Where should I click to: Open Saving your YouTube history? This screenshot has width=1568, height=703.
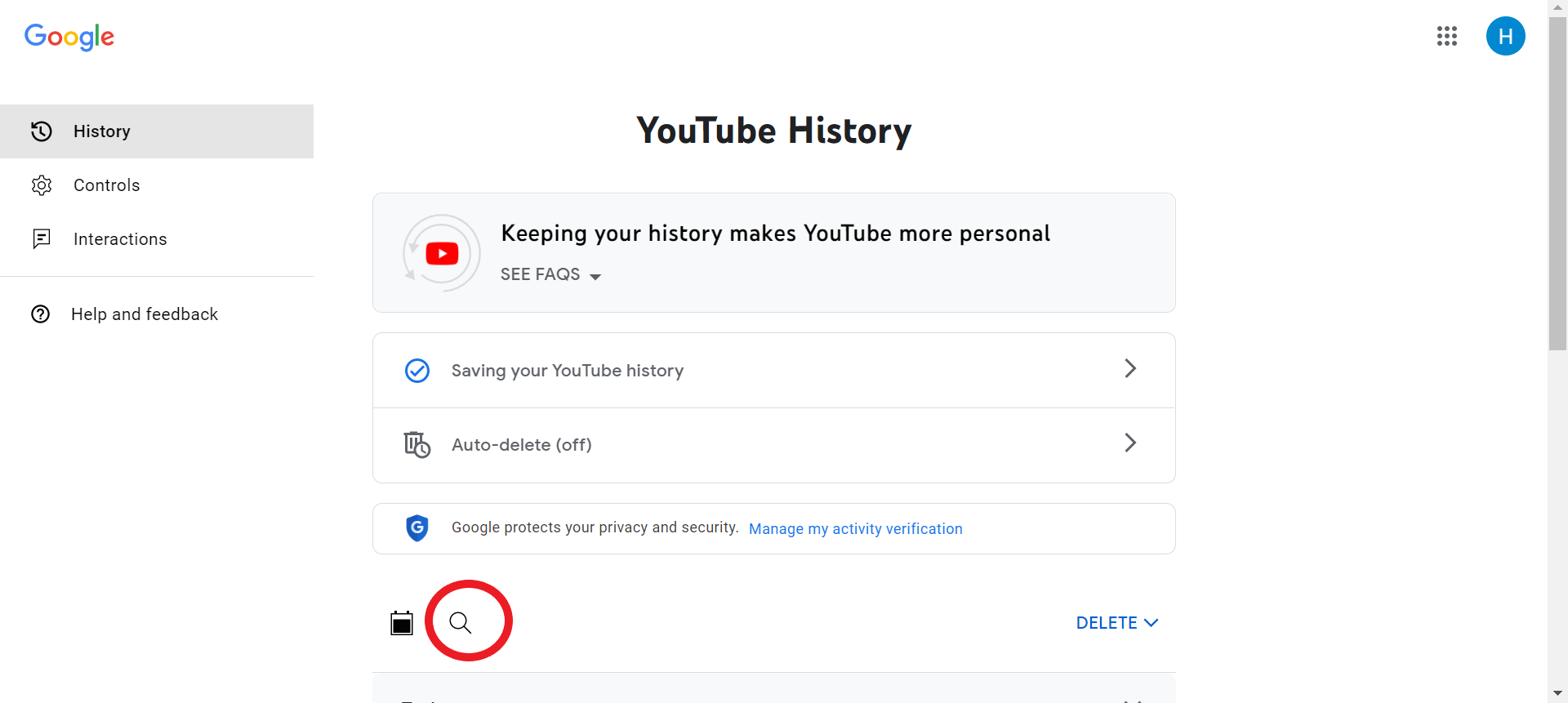point(774,371)
